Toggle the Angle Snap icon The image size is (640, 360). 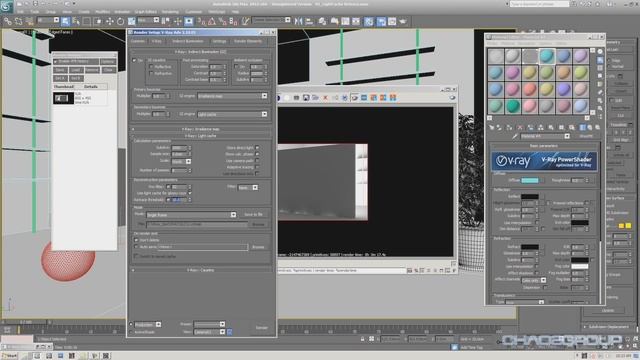click(212, 21)
